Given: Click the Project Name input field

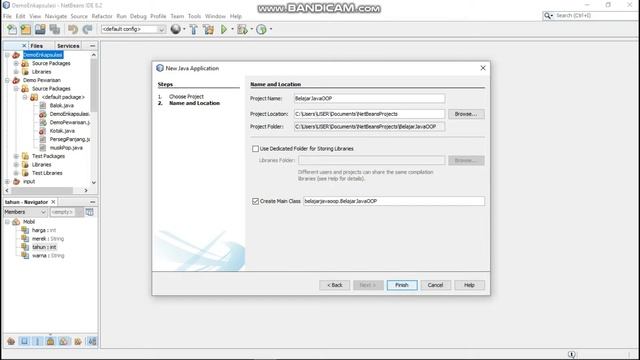Looking at the screenshot, I should tap(369, 98).
